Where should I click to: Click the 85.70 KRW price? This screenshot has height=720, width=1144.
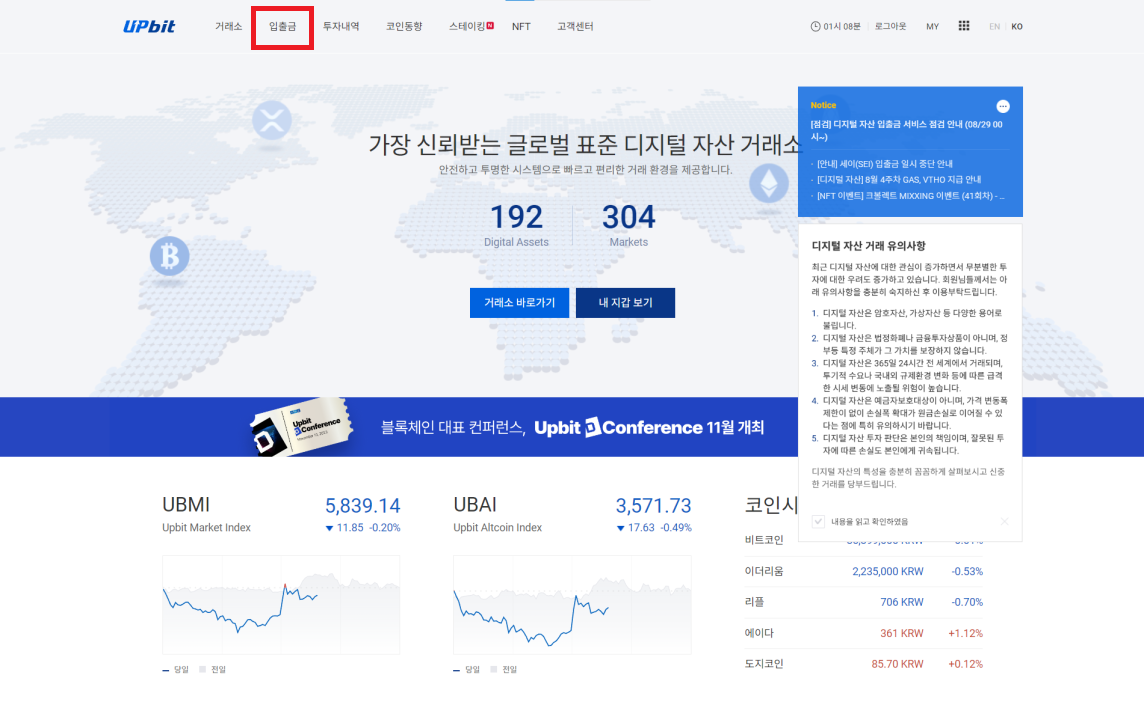[897, 664]
